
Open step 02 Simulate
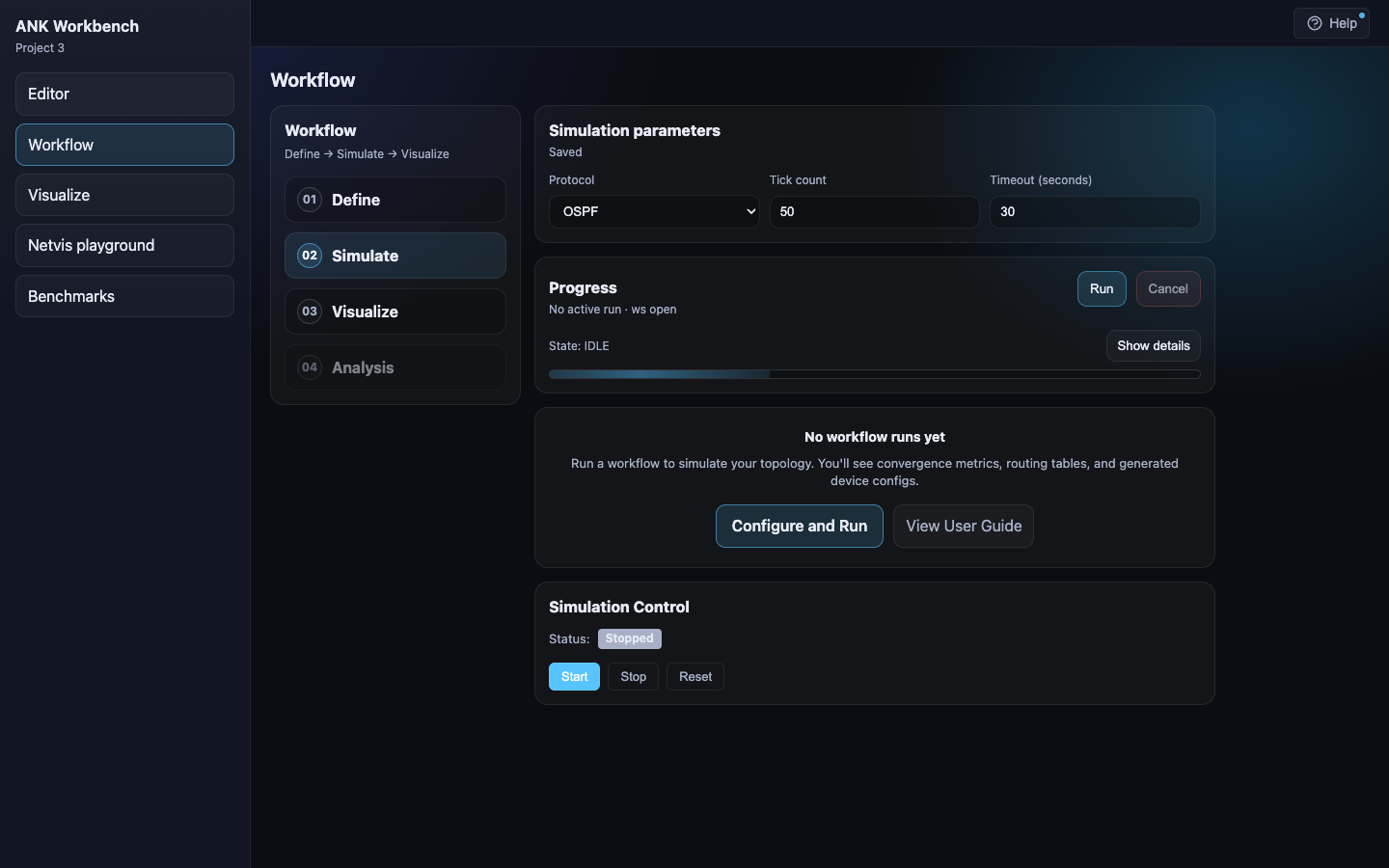395,256
